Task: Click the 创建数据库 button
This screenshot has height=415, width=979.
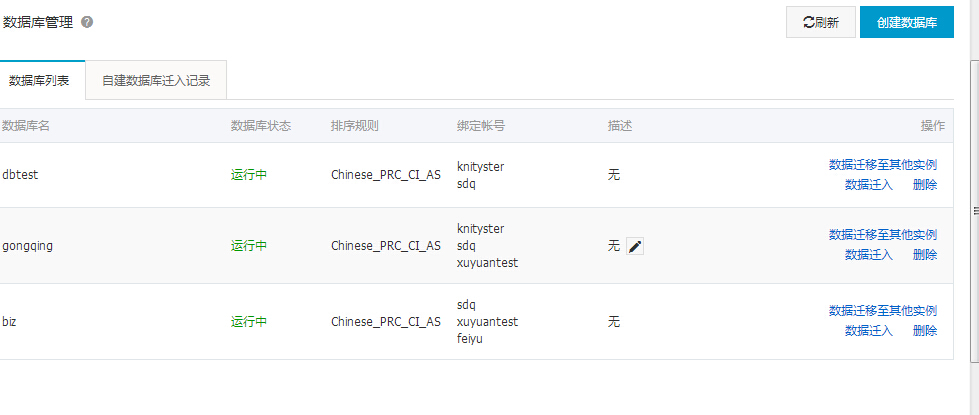Action: [x=906, y=22]
